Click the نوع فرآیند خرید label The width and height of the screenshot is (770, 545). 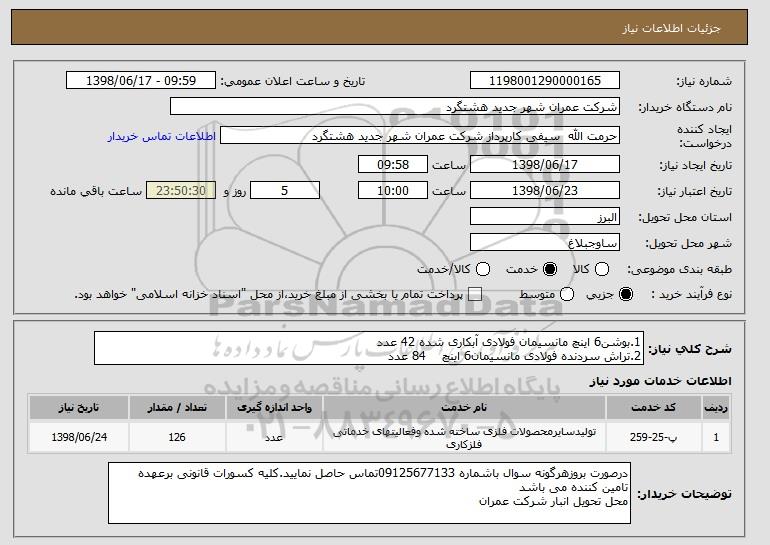click(691, 294)
